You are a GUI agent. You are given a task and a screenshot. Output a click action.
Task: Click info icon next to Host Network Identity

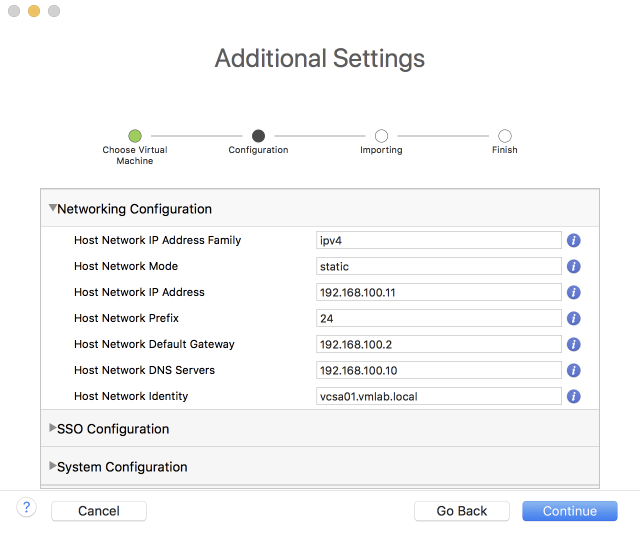pyautogui.click(x=574, y=396)
